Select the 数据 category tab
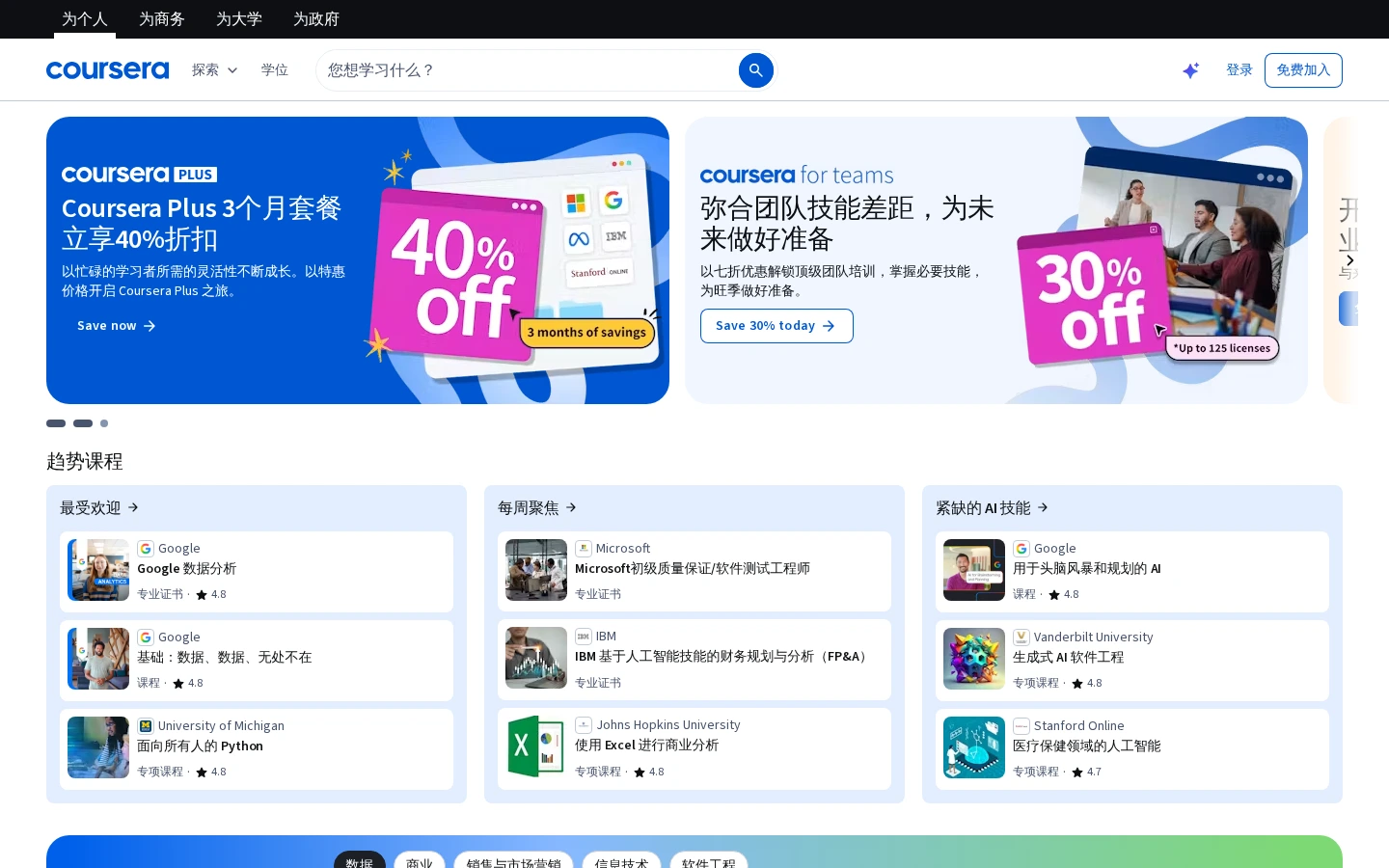The image size is (1389, 868). point(360,860)
